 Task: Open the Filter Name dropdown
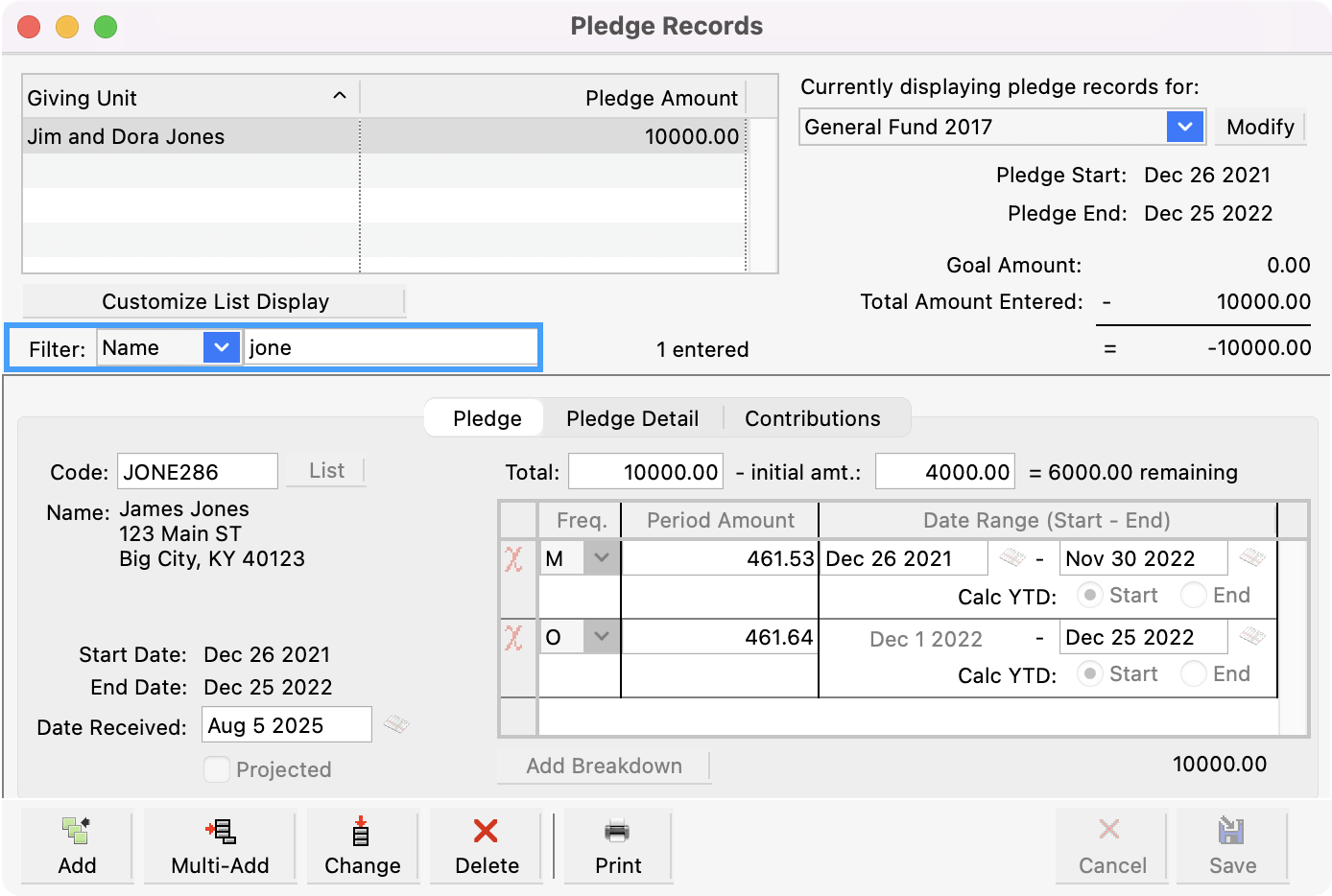click(x=222, y=347)
